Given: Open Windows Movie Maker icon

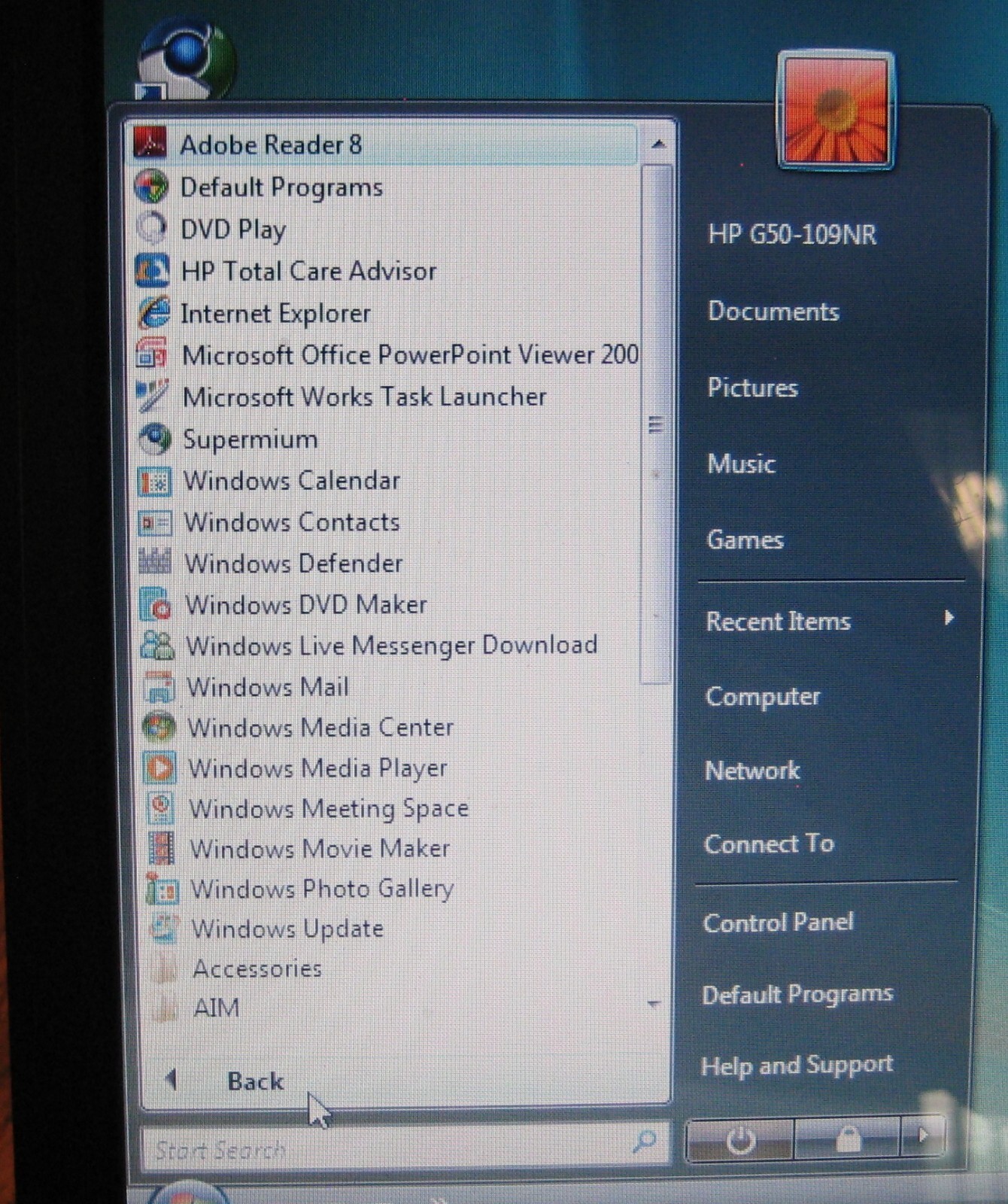Looking at the screenshot, I should [161, 848].
